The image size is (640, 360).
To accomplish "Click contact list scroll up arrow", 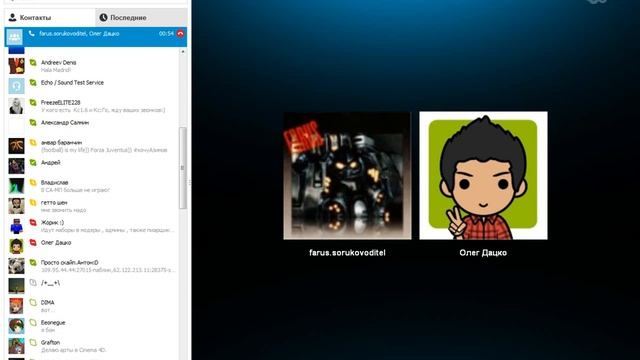I will [x=183, y=52].
